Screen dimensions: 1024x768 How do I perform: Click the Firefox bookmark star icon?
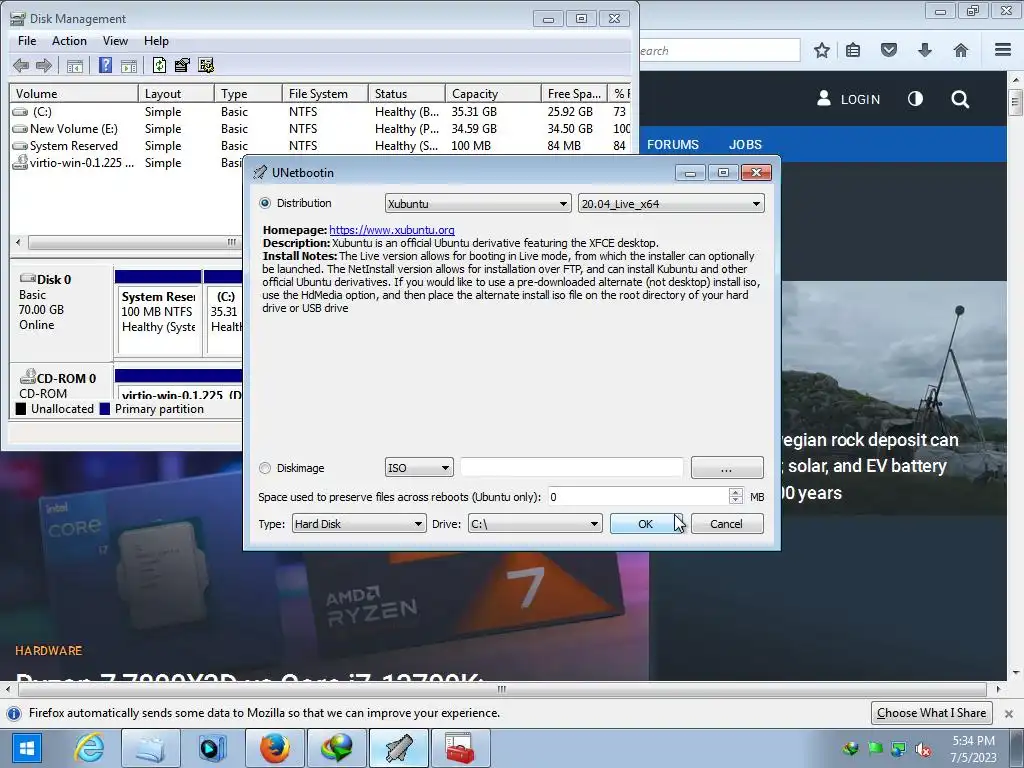(x=822, y=50)
